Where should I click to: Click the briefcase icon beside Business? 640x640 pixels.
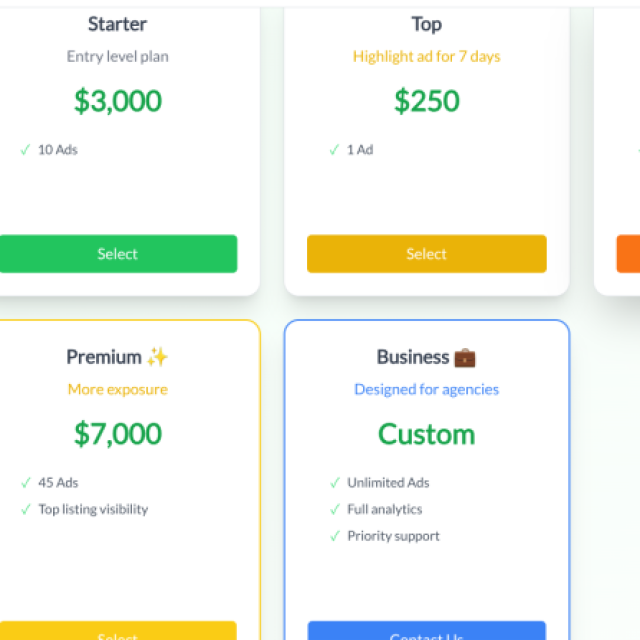[465, 358]
